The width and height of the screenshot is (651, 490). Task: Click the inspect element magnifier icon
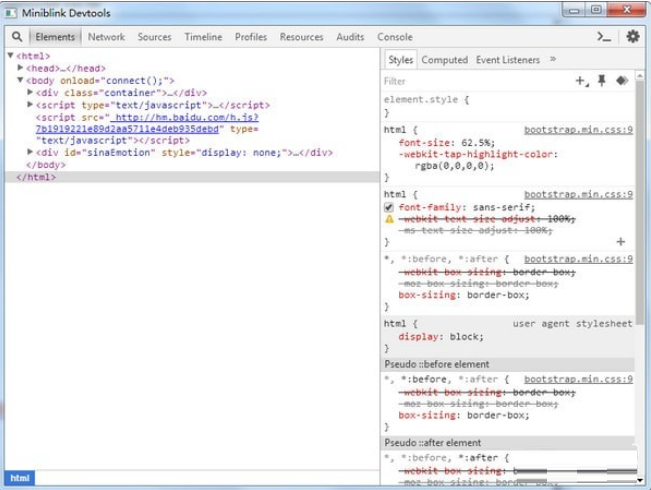click(17, 37)
